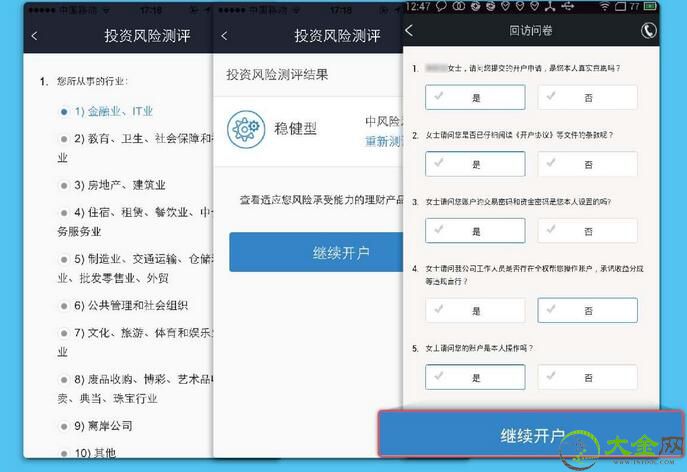Select option 9) 离岸公司
The image size is (687, 472).
(96, 426)
